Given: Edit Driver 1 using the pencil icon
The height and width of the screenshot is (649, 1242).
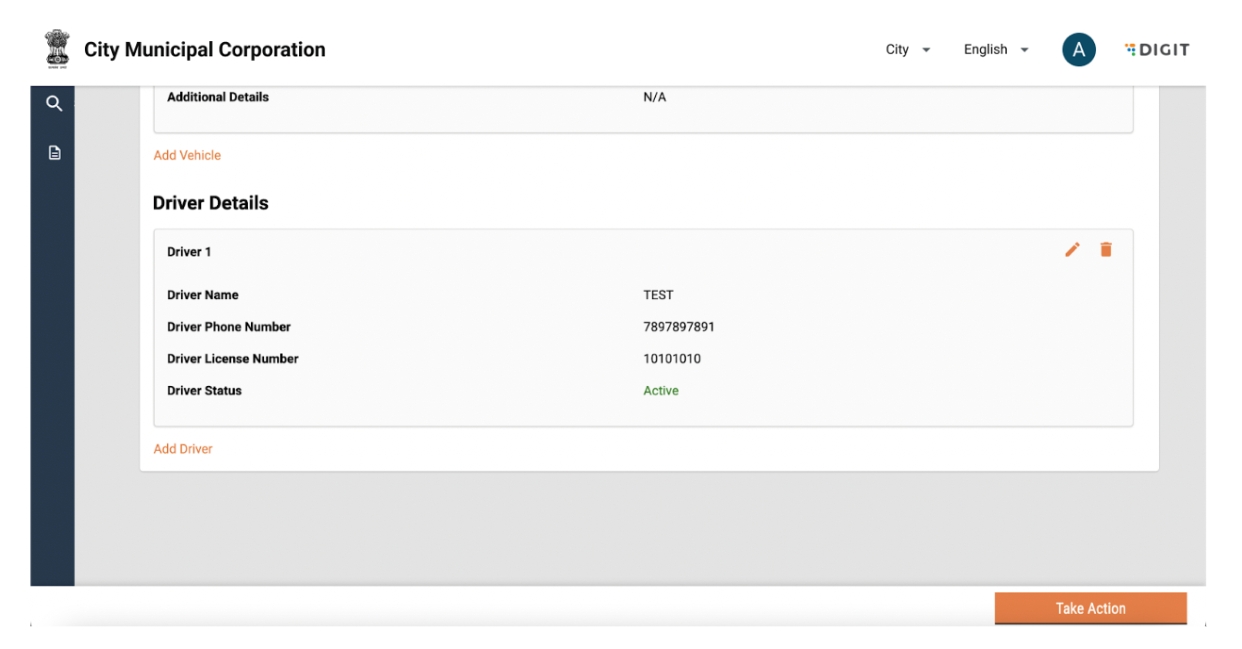Looking at the screenshot, I should click(1072, 250).
